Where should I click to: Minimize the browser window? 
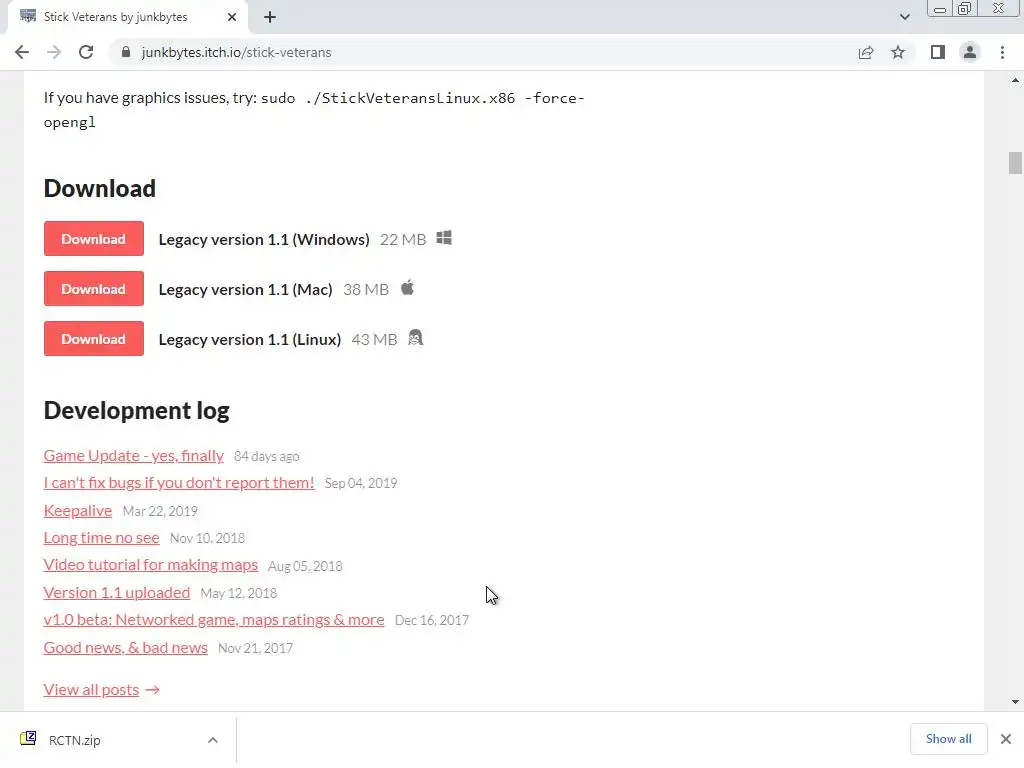[x=940, y=9]
